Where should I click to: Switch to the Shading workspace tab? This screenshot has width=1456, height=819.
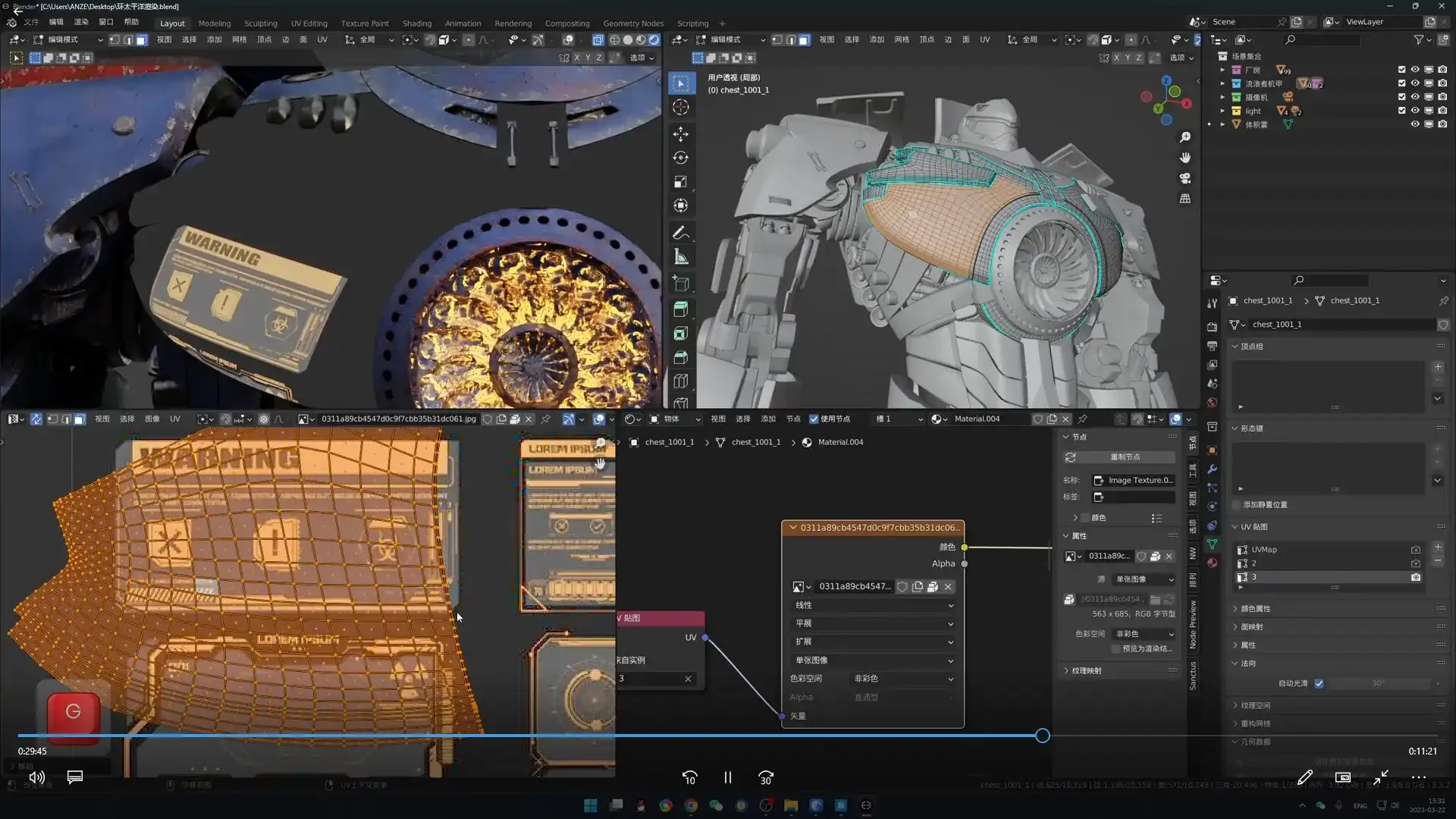click(x=416, y=23)
